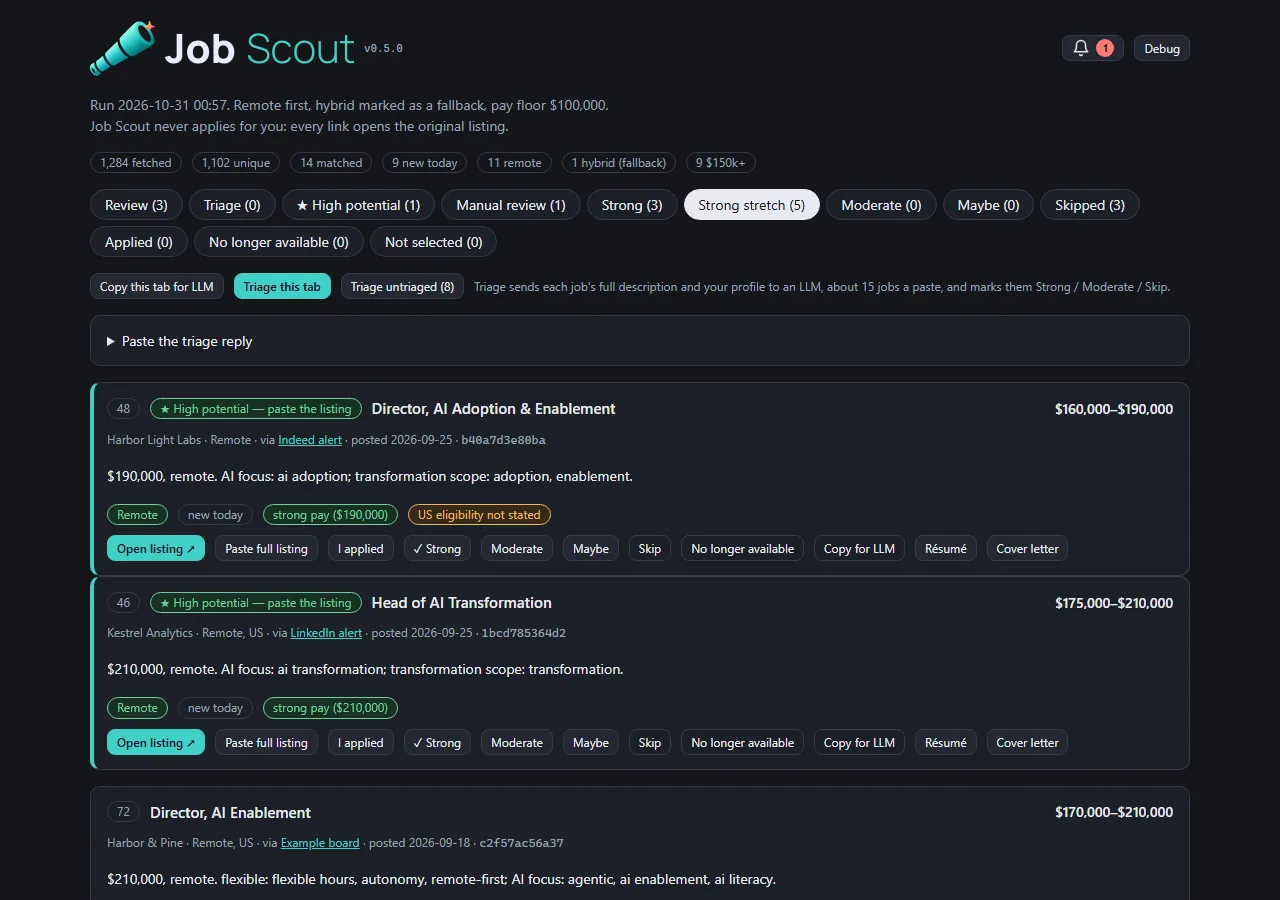The height and width of the screenshot is (900, 1280).
Task: Click Résumé on the Harbor Light Labs job
Action: tap(946, 548)
